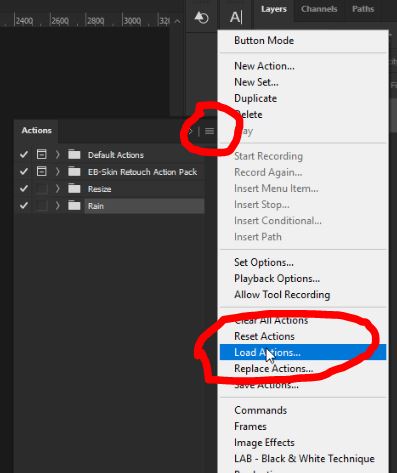Image resolution: width=397 pixels, height=473 pixels.
Task: Load LAB - Black & White Technique set
Action: pyautogui.click(x=303, y=459)
